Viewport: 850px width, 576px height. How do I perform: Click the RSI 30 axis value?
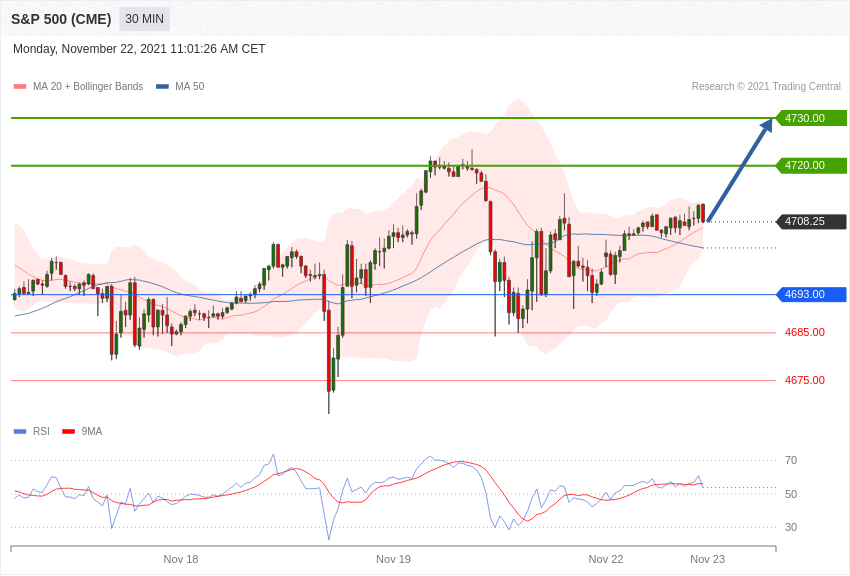[x=791, y=527]
